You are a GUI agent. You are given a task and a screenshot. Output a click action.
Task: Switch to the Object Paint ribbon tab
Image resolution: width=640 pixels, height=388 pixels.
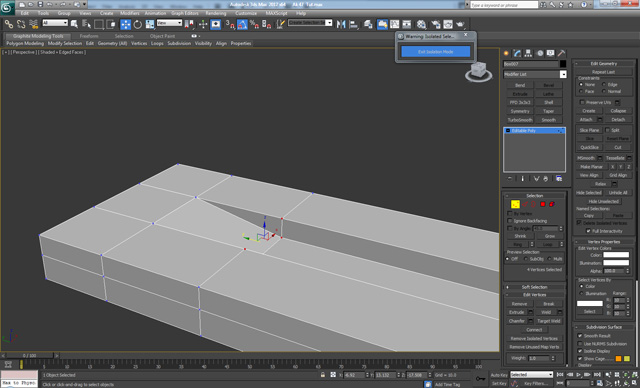coord(162,36)
